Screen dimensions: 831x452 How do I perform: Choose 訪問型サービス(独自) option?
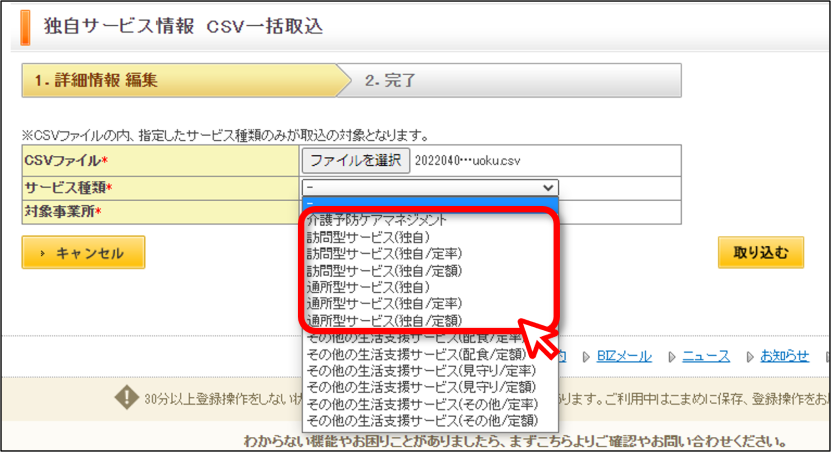tap(368, 237)
